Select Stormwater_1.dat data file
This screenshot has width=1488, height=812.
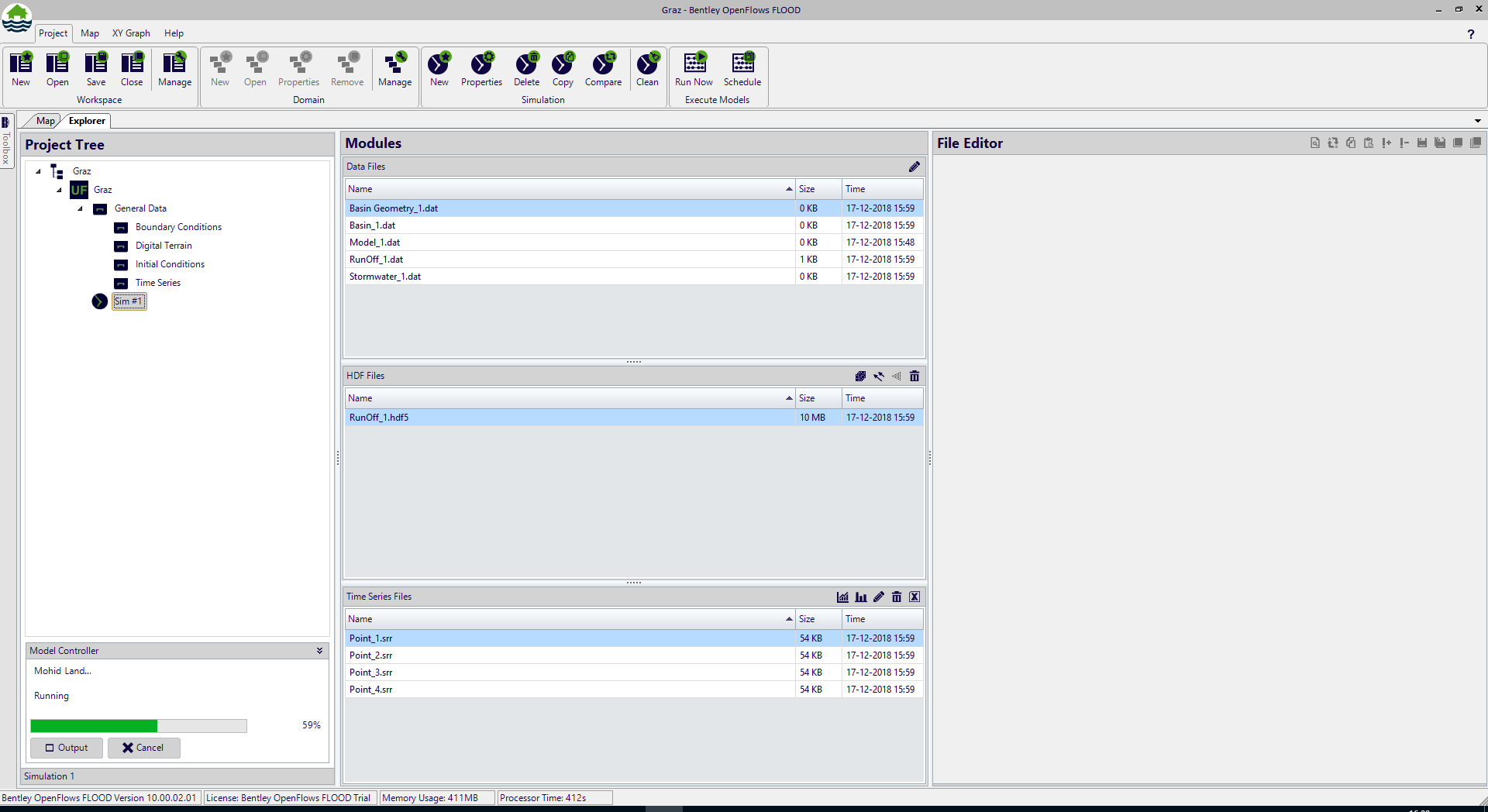(x=634, y=277)
